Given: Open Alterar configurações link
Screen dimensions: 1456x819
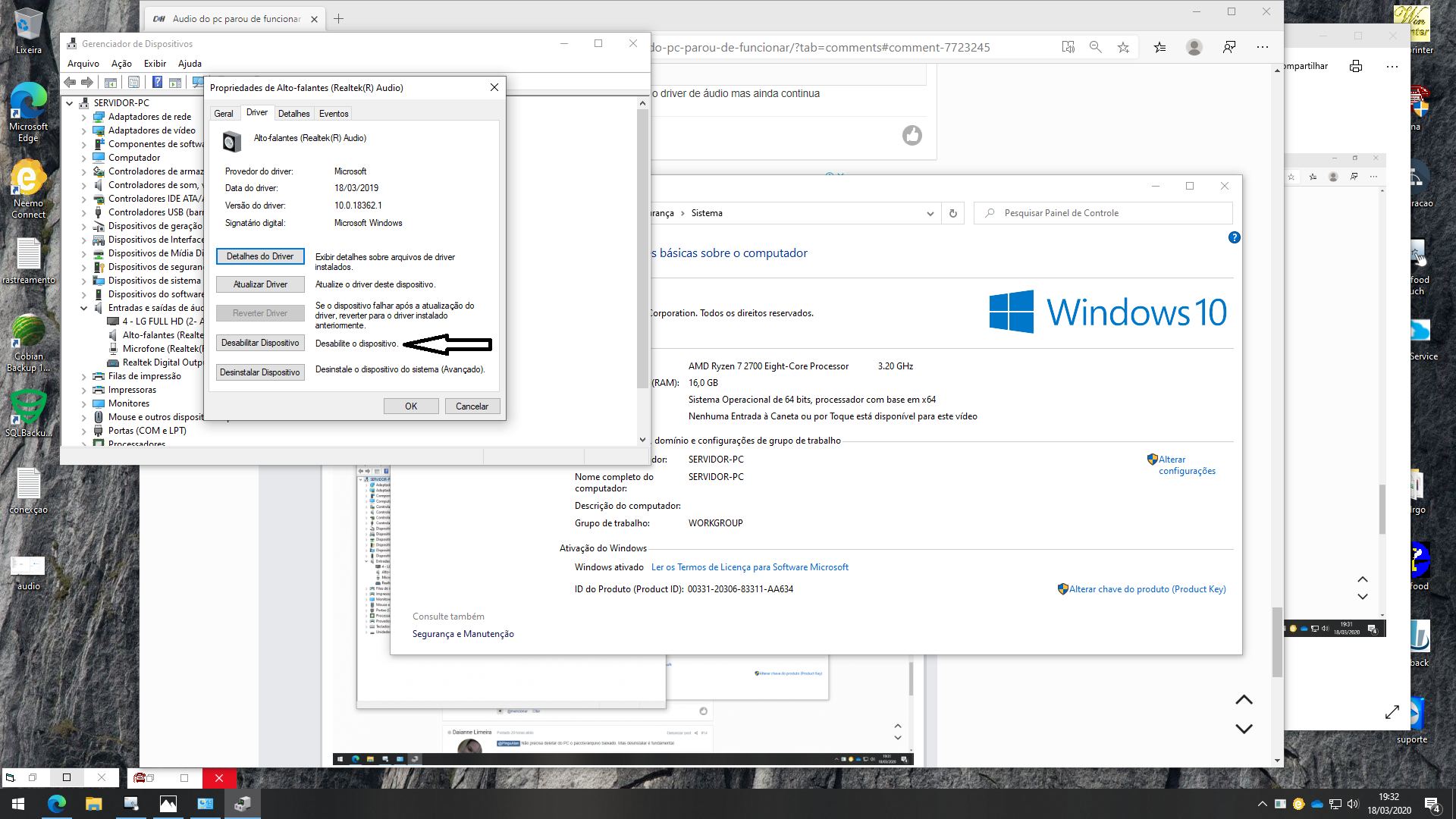Looking at the screenshot, I should [1187, 465].
